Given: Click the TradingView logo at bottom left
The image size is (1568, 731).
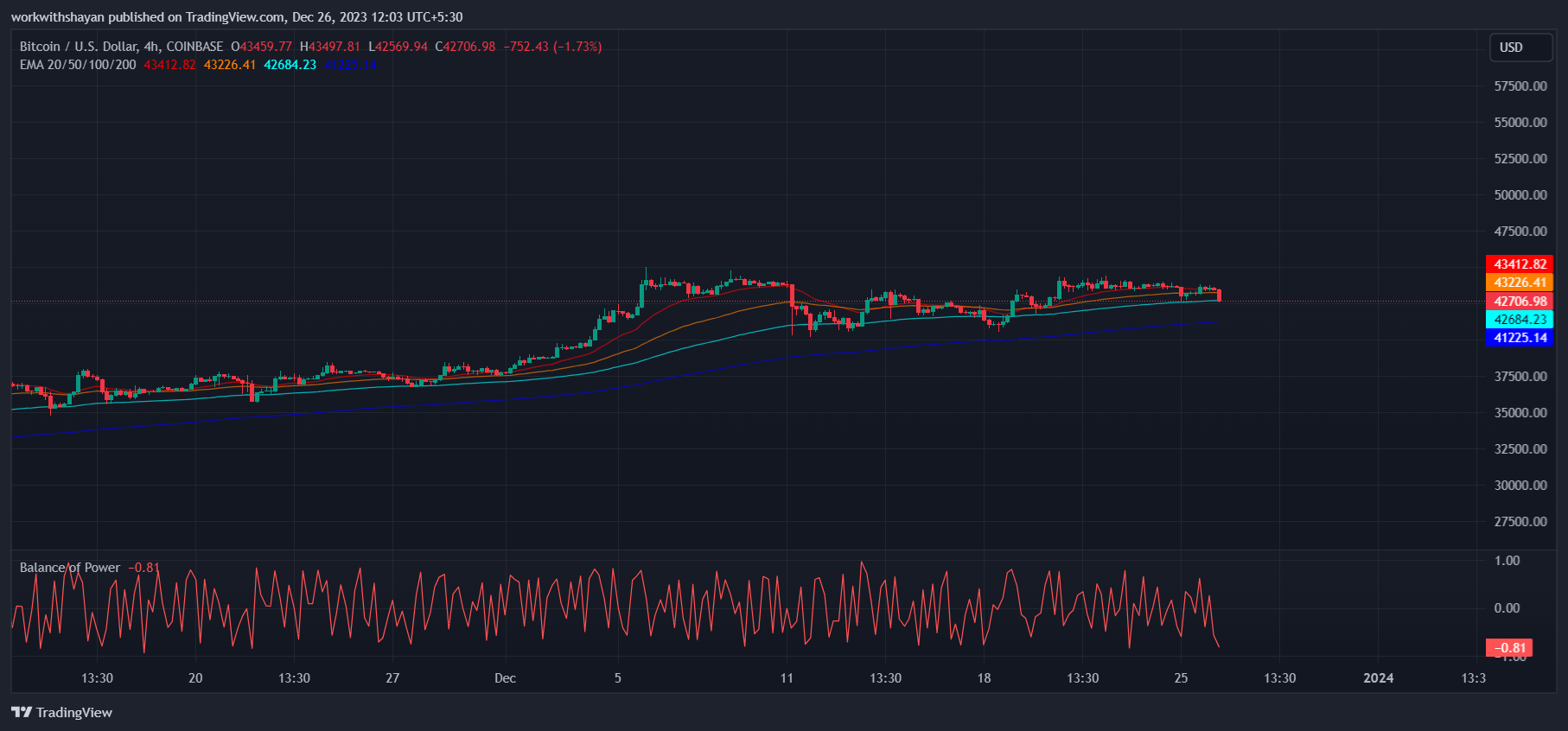Looking at the screenshot, I should [x=61, y=712].
